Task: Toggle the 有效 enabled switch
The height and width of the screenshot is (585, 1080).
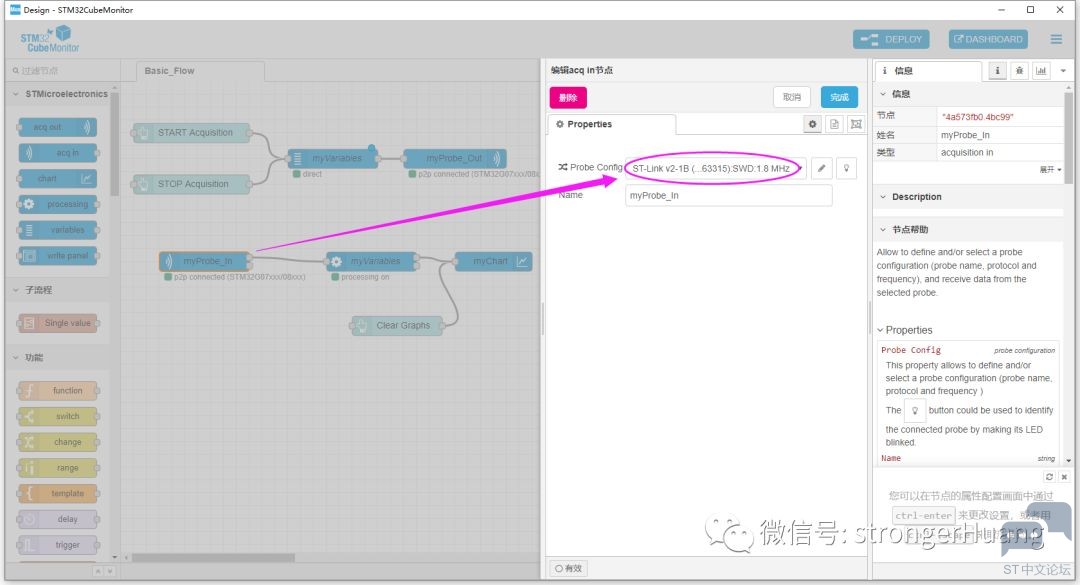Action: pos(569,568)
